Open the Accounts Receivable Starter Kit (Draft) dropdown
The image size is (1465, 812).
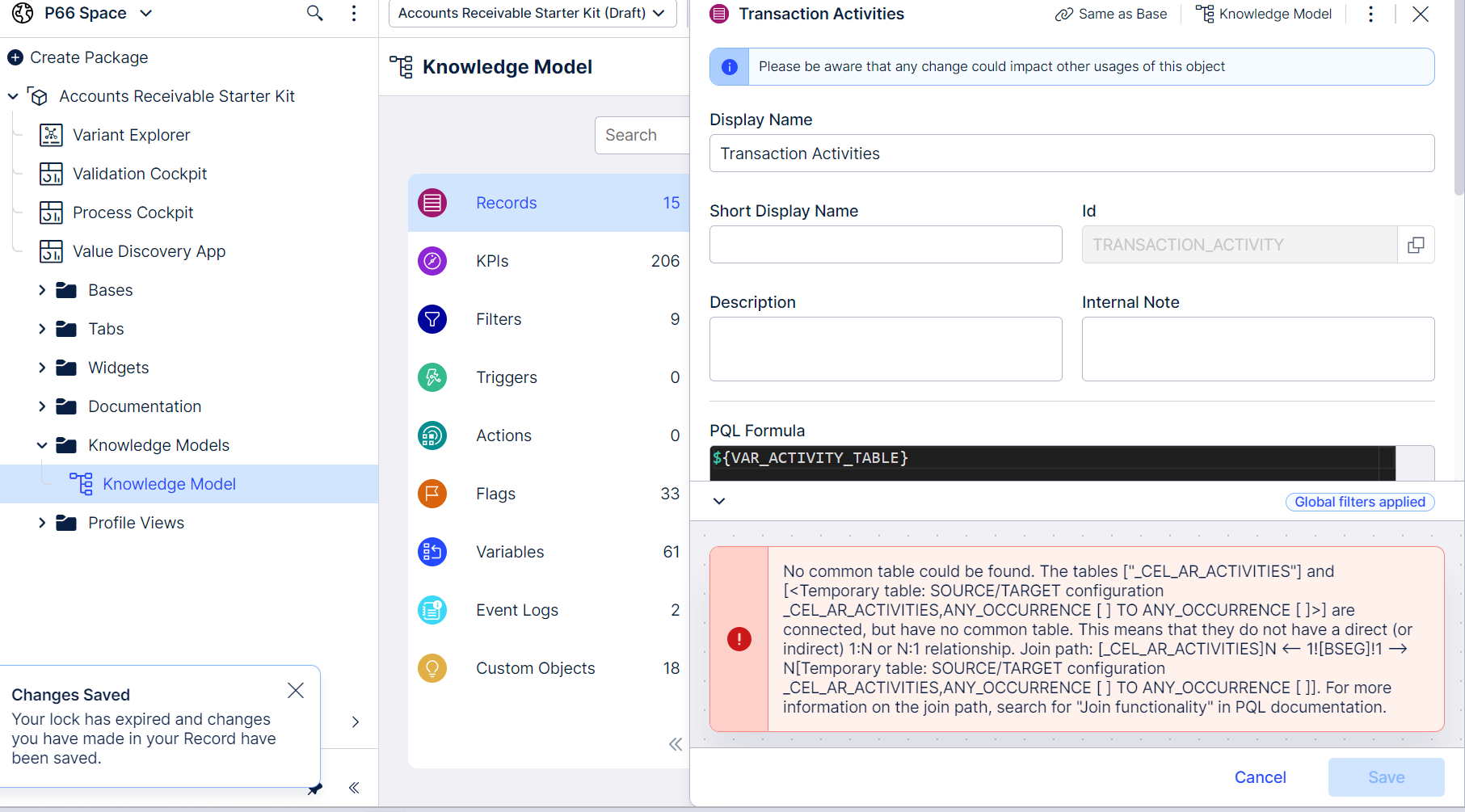point(533,13)
